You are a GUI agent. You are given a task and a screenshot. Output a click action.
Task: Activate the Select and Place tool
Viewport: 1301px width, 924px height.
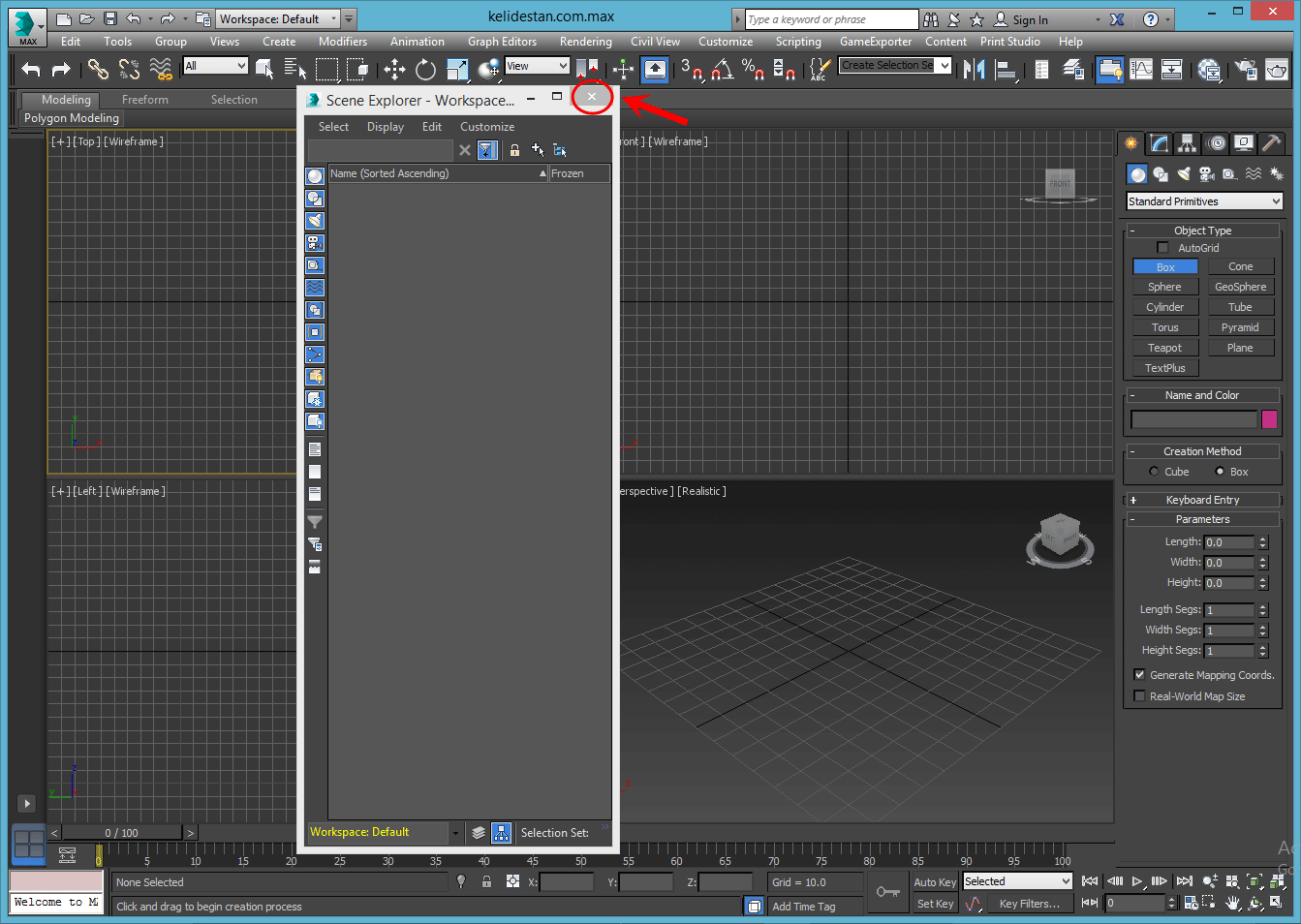[489, 68]
